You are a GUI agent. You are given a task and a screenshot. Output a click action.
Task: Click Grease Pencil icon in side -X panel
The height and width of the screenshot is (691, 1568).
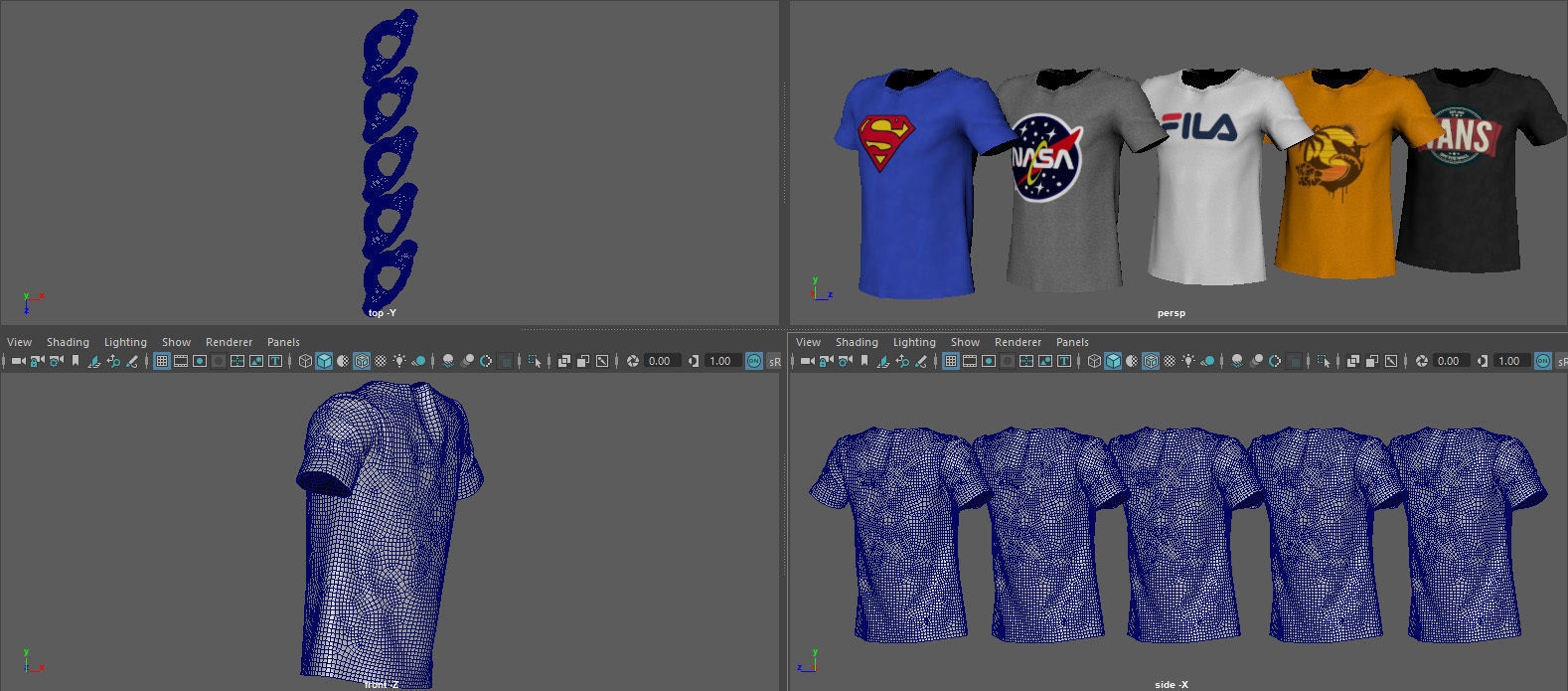click(x=921, y=361)
